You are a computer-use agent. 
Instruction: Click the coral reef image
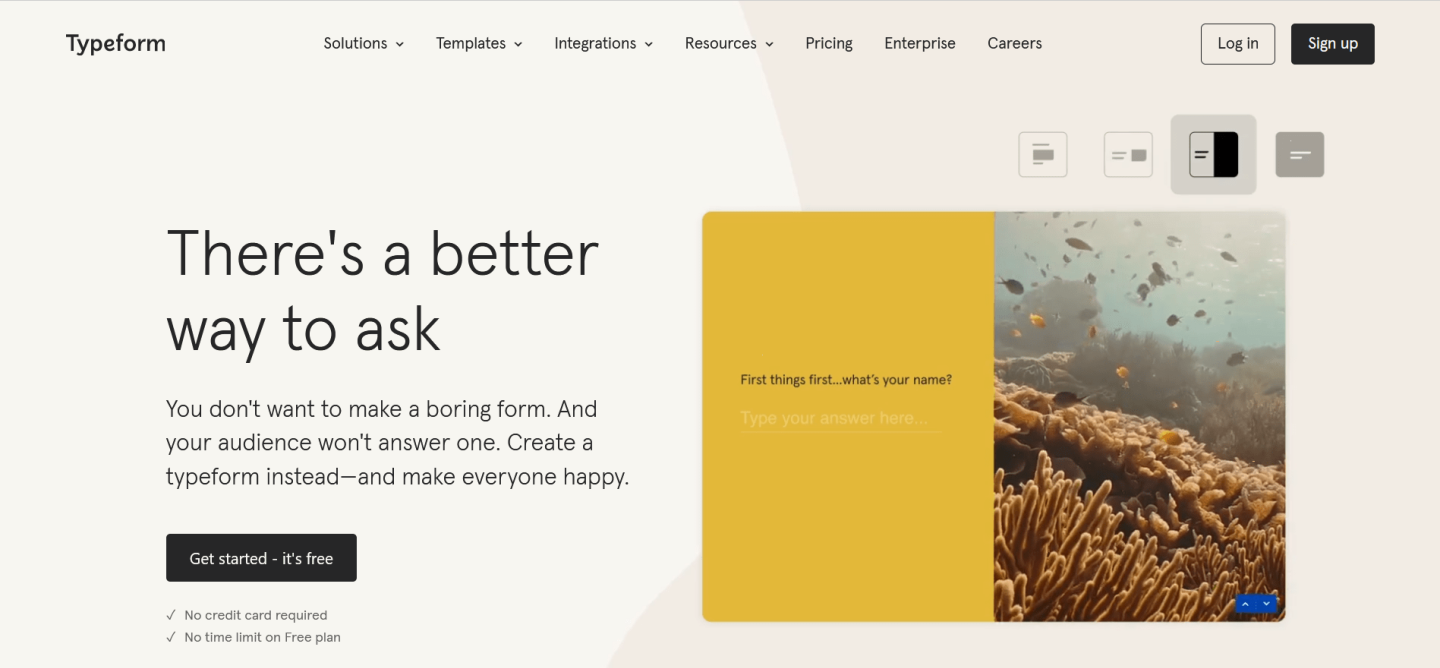[x=1139, y=450]
